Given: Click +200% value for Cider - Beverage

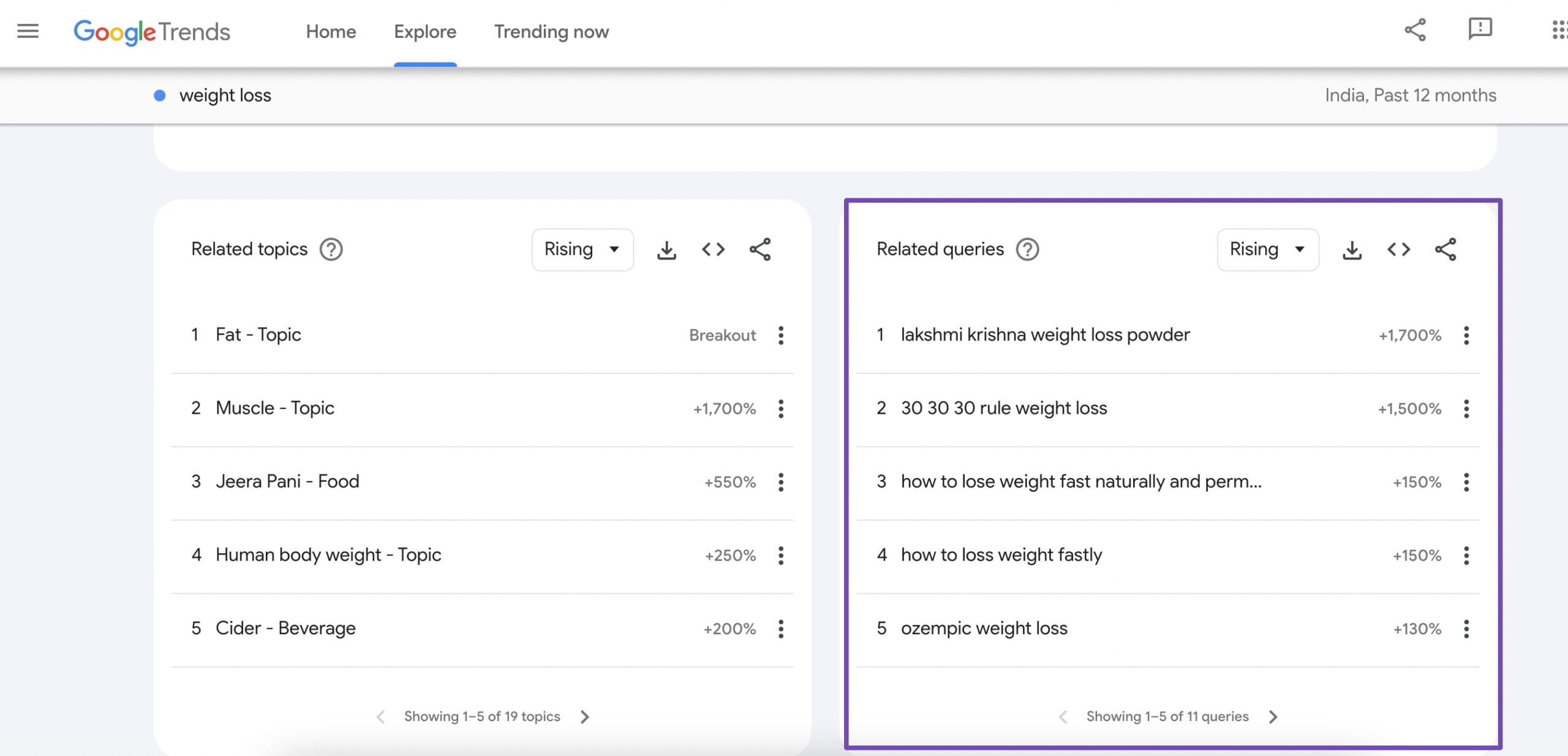Looking at the screenshot, I should (729, 629).
